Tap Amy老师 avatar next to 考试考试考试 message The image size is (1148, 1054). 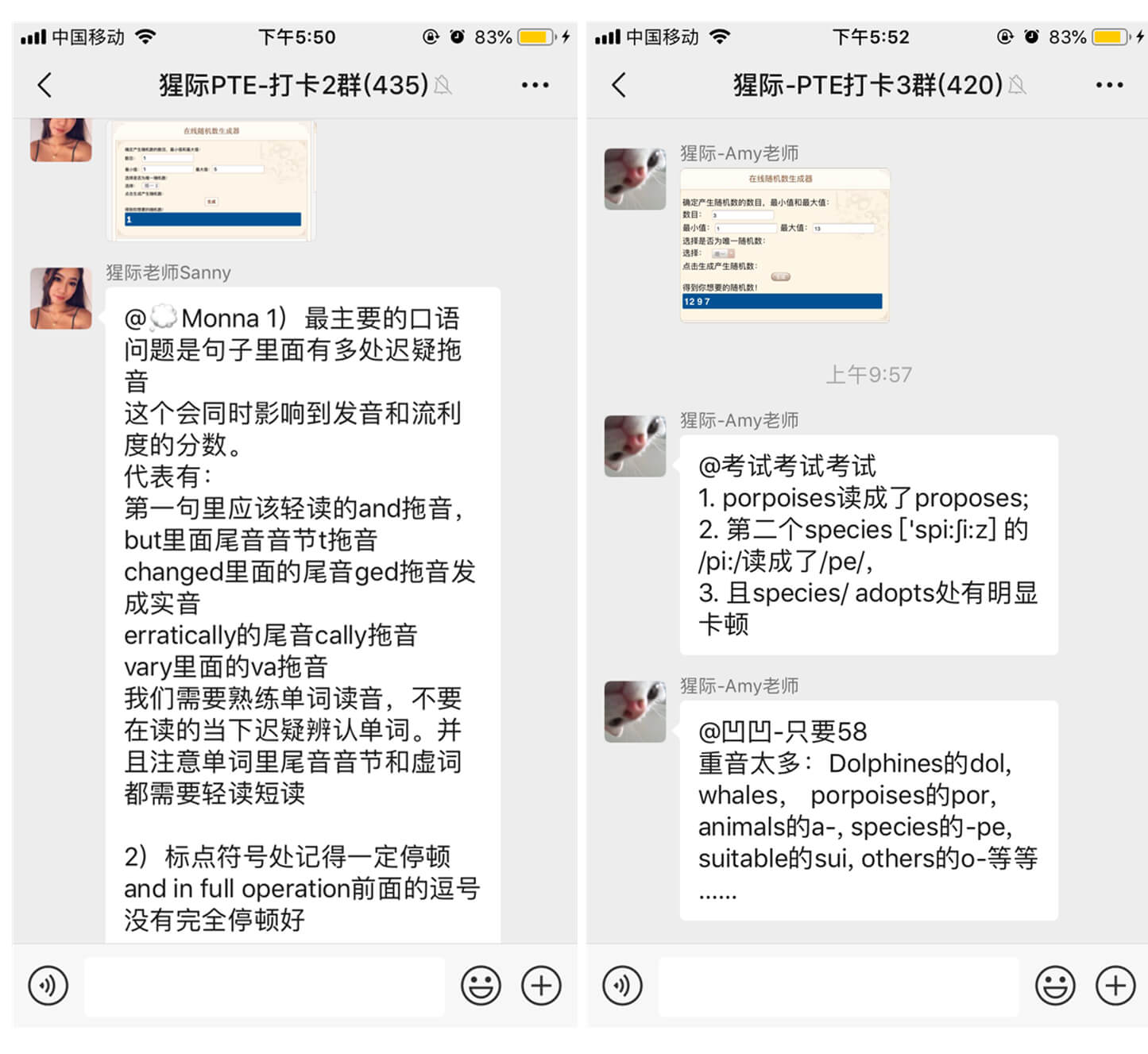click(635, 446)
